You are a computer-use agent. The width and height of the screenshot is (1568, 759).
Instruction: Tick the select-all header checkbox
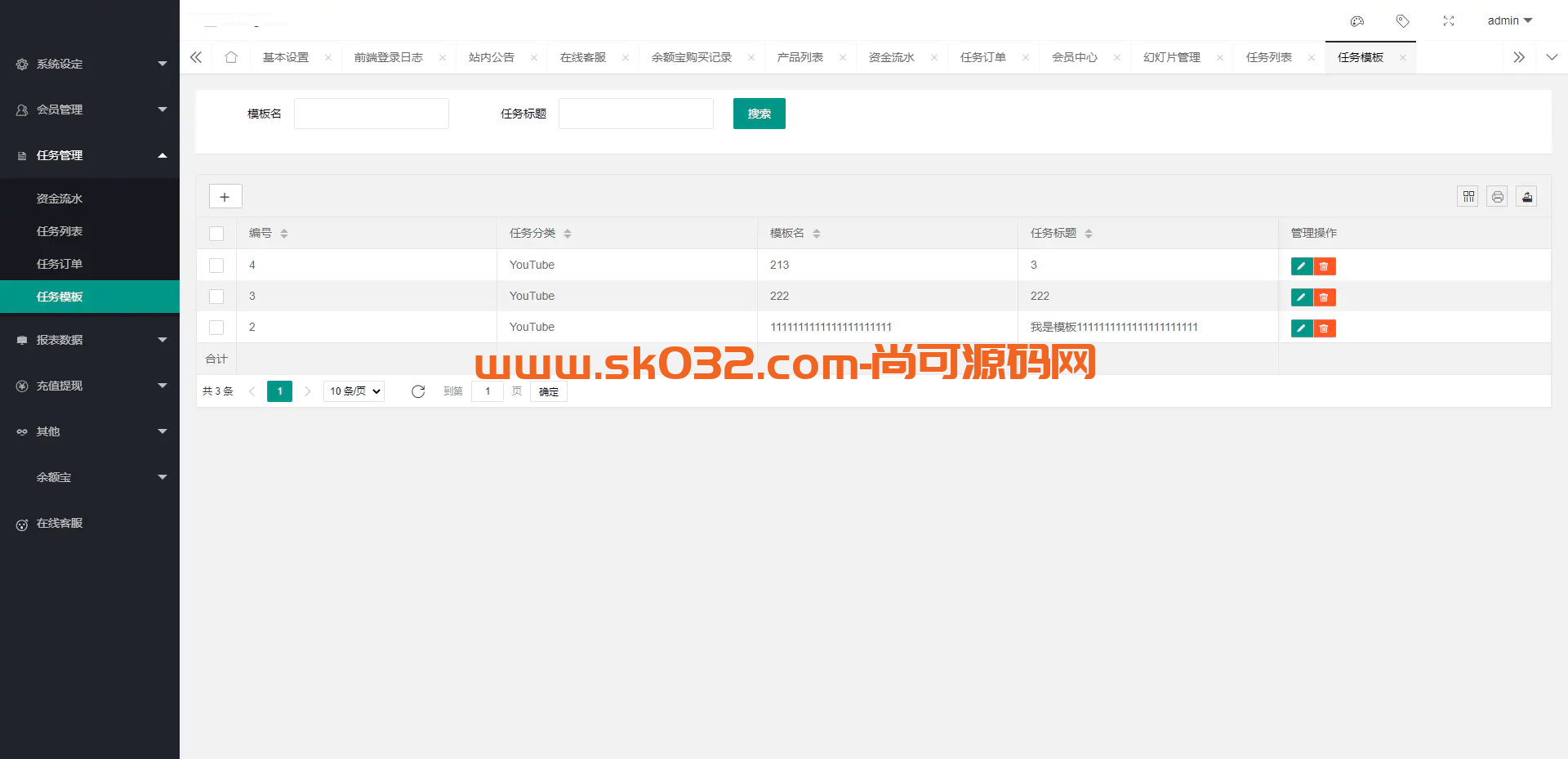tap(216, 234)
